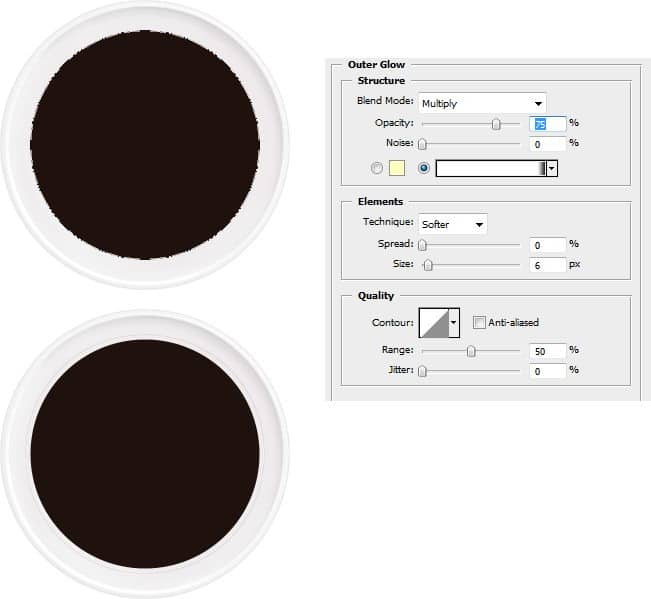Click the Opacity slider handle
Viewport: 651px width, 599px height.
point(496,124)
